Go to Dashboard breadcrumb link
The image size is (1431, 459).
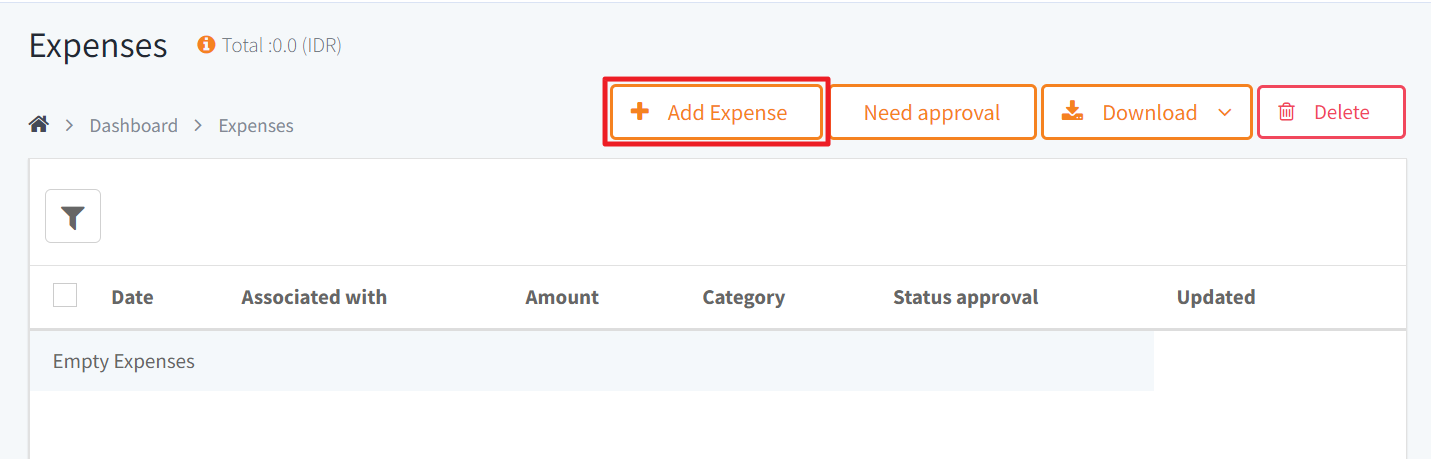pyautogui.click(x=134, y=126)
